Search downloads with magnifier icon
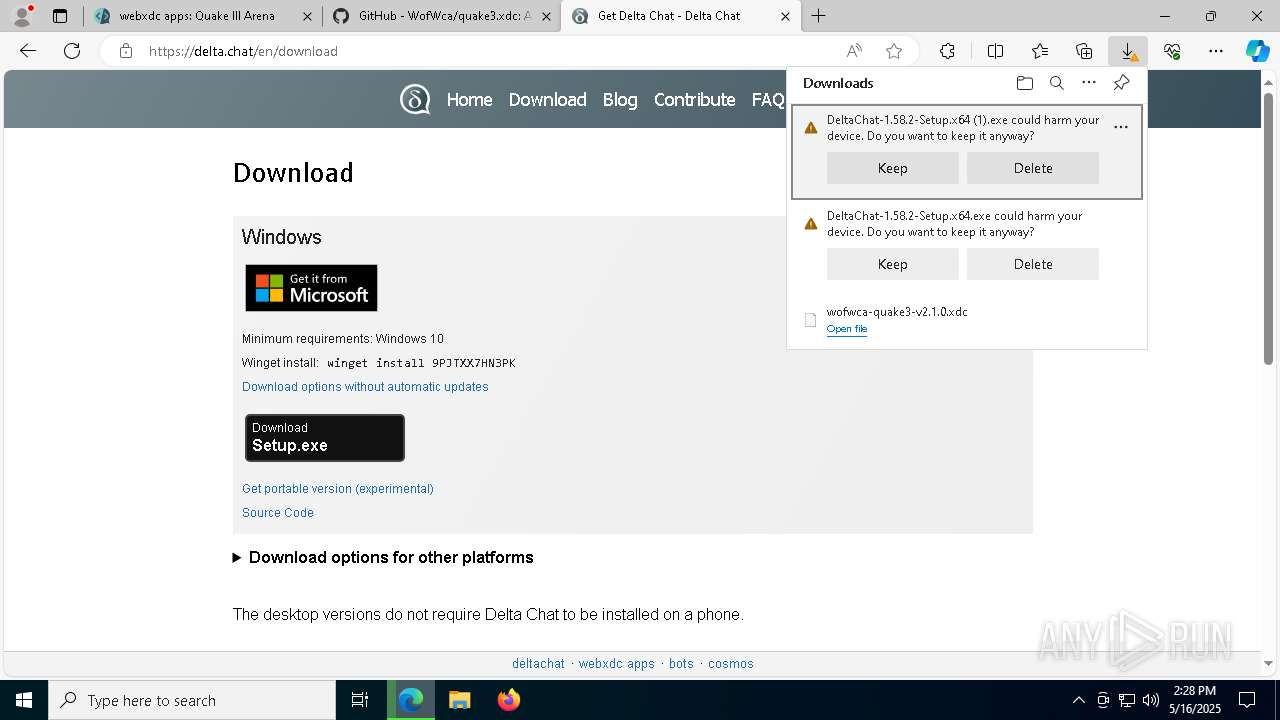 1056,83
